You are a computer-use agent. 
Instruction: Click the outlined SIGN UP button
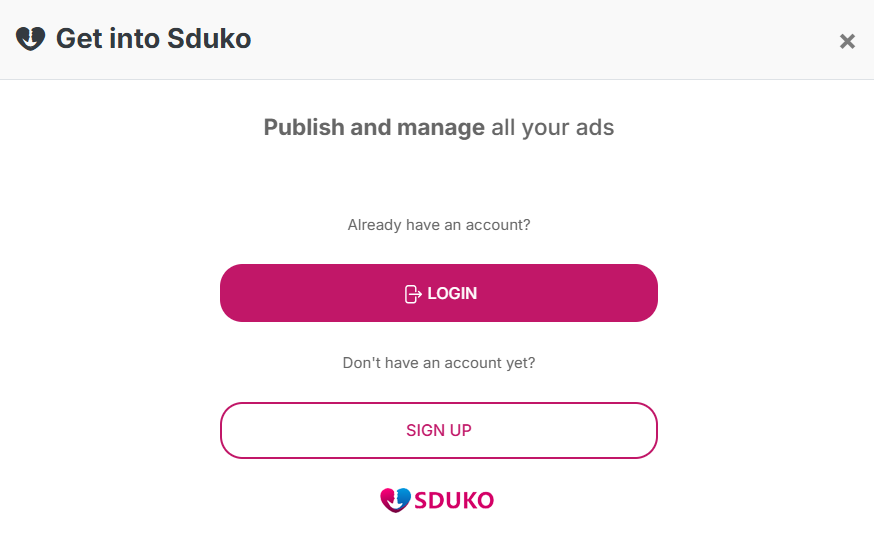coord(439,430)
